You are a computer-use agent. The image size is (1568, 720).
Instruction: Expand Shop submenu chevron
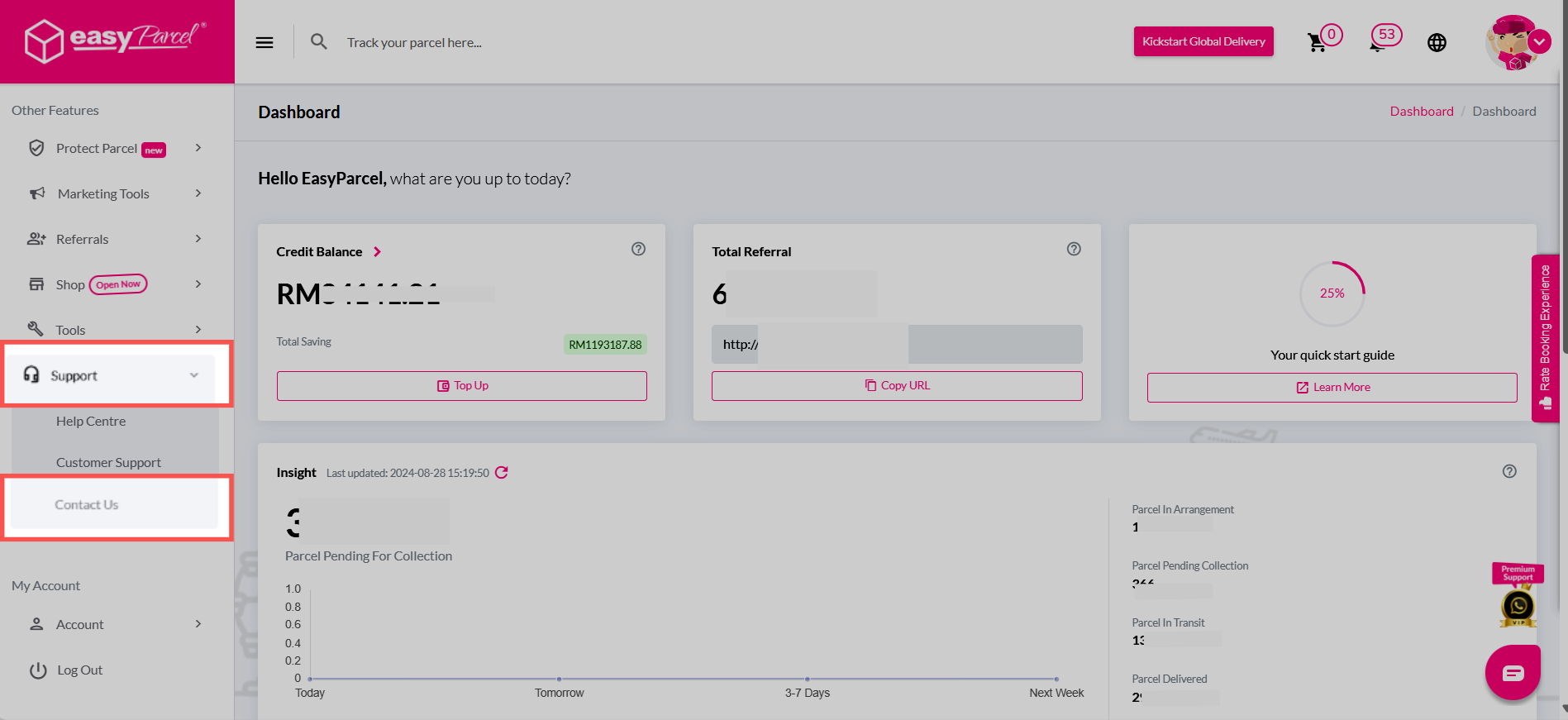(x=198, y=284)
